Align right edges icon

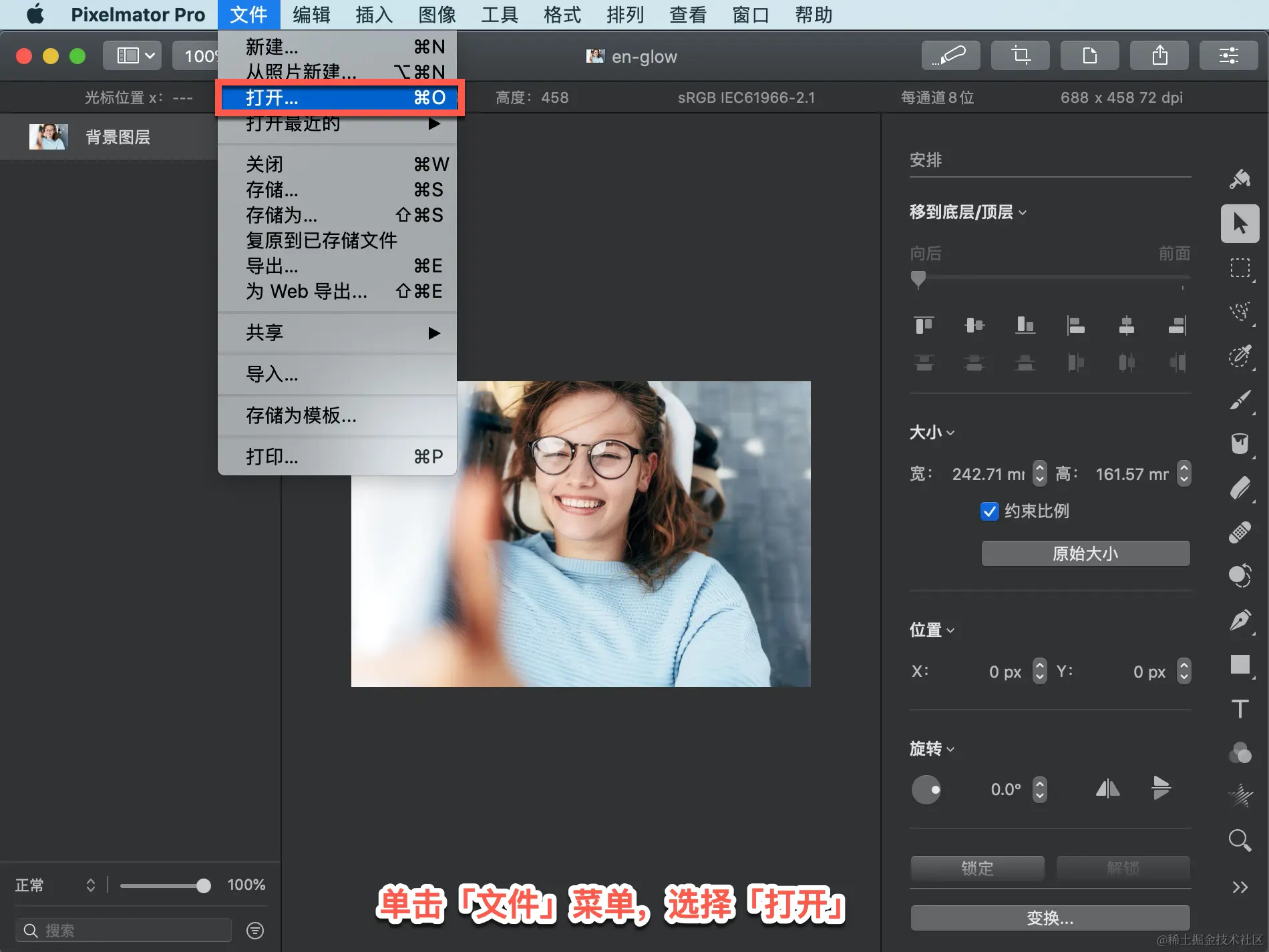pyautogui.click(x=1177, y=325)
